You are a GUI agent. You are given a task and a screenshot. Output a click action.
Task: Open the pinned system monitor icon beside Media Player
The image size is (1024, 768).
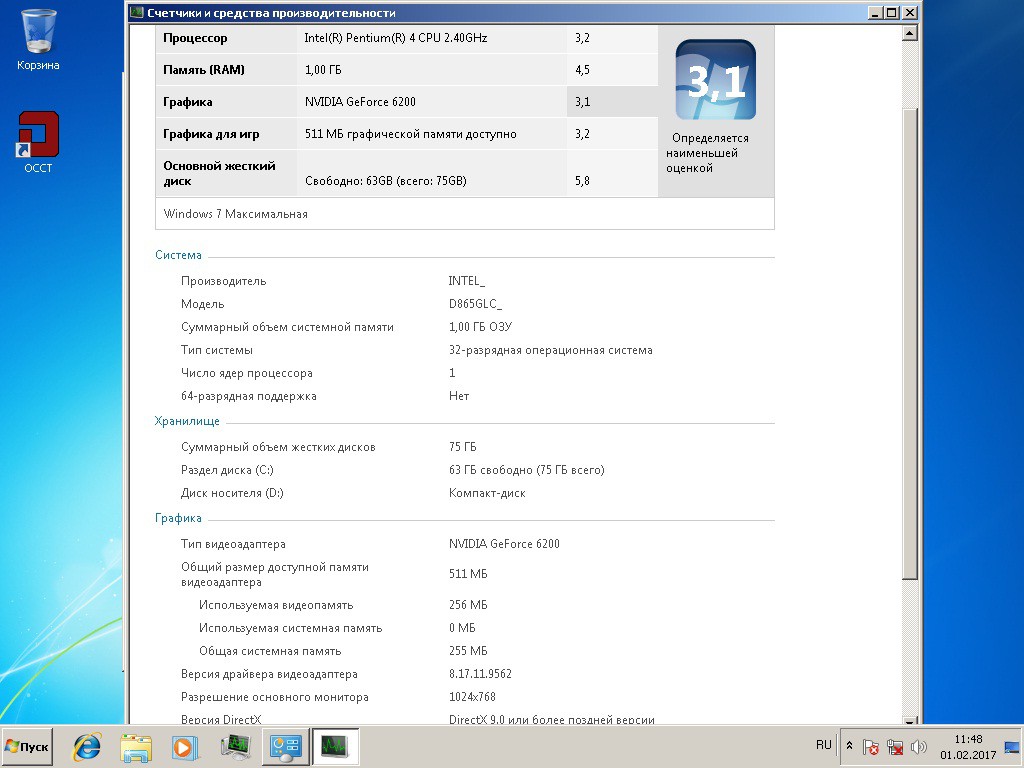pyautogui.click(x=235, y=746)
